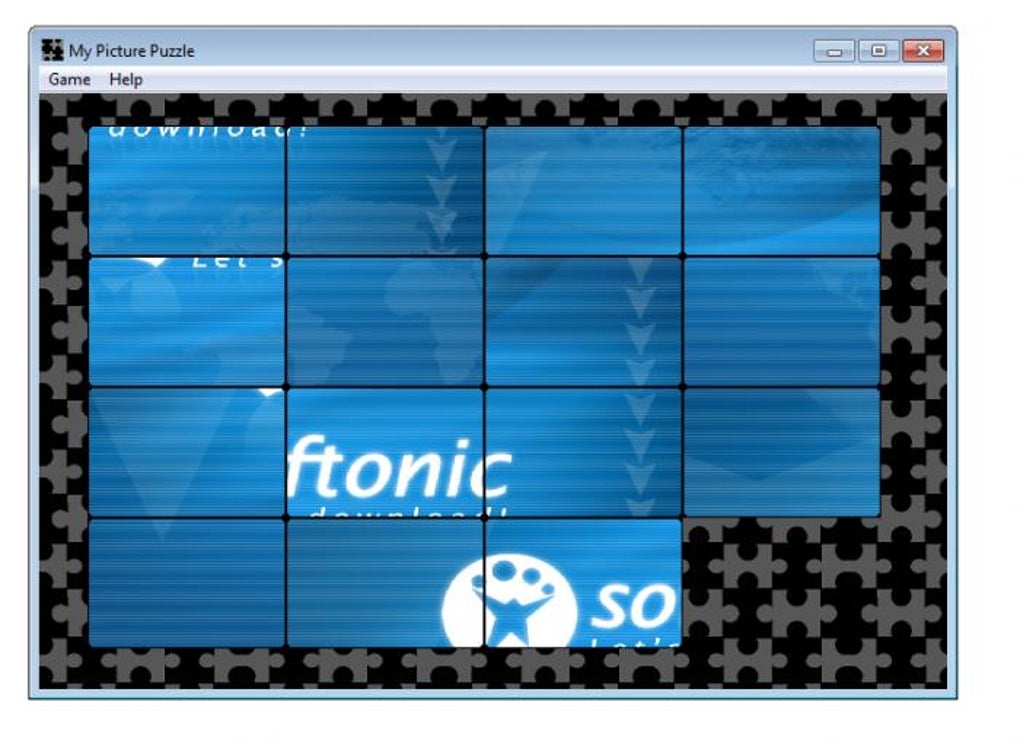Click the tile with cut-off 'download!' text at top
1020x743 pixels.
tap(187, 191)
